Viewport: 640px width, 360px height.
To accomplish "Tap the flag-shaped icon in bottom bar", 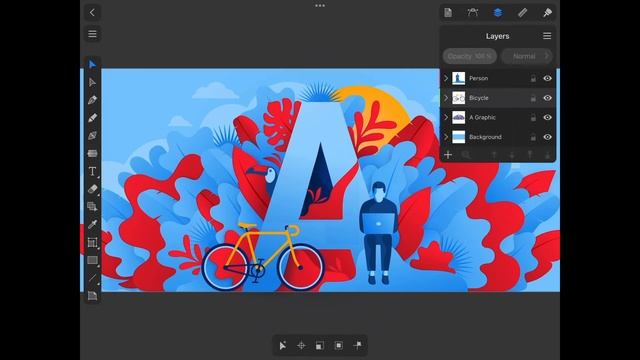I will click(x=357, y=345).
